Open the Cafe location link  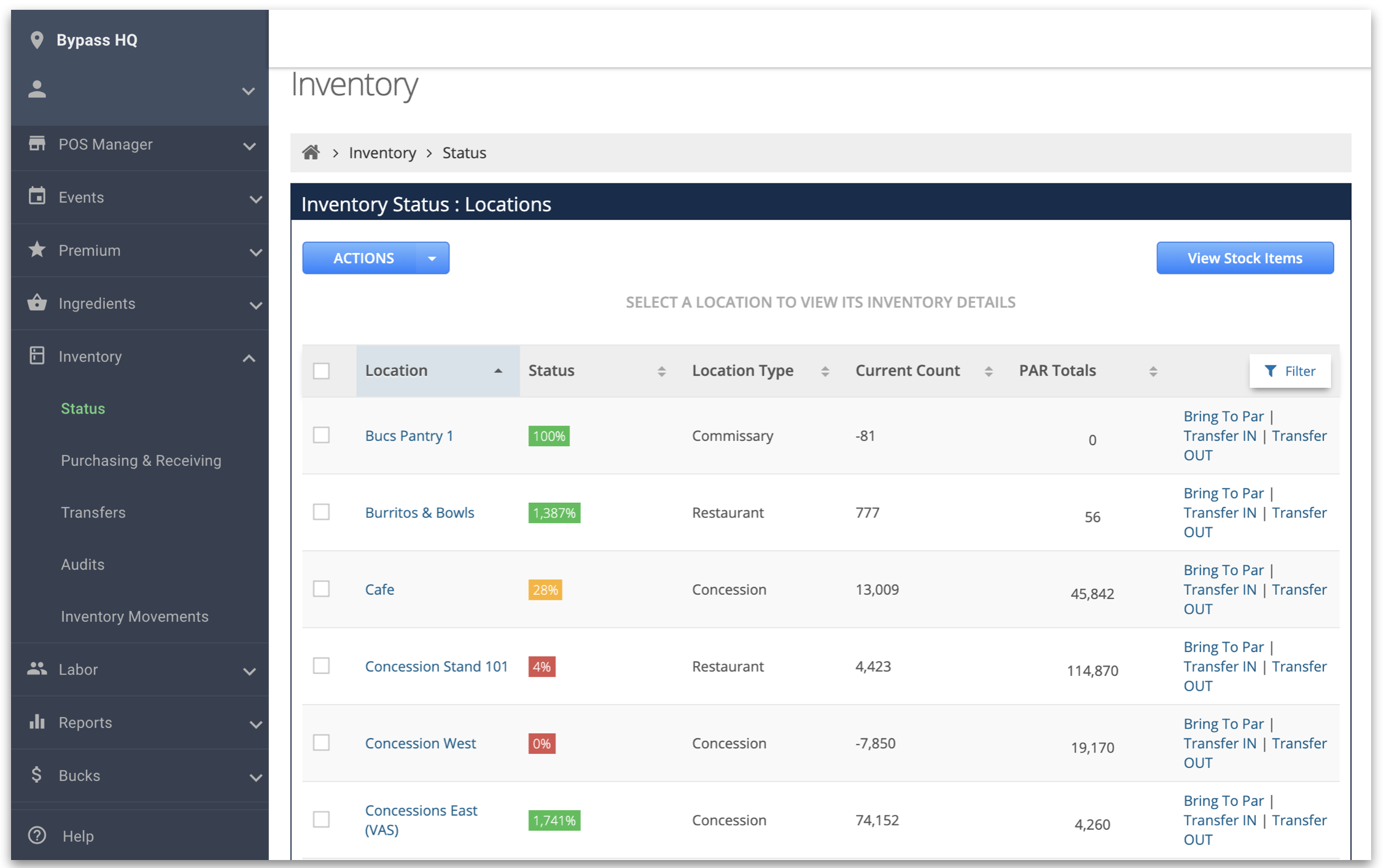point(379,589)
